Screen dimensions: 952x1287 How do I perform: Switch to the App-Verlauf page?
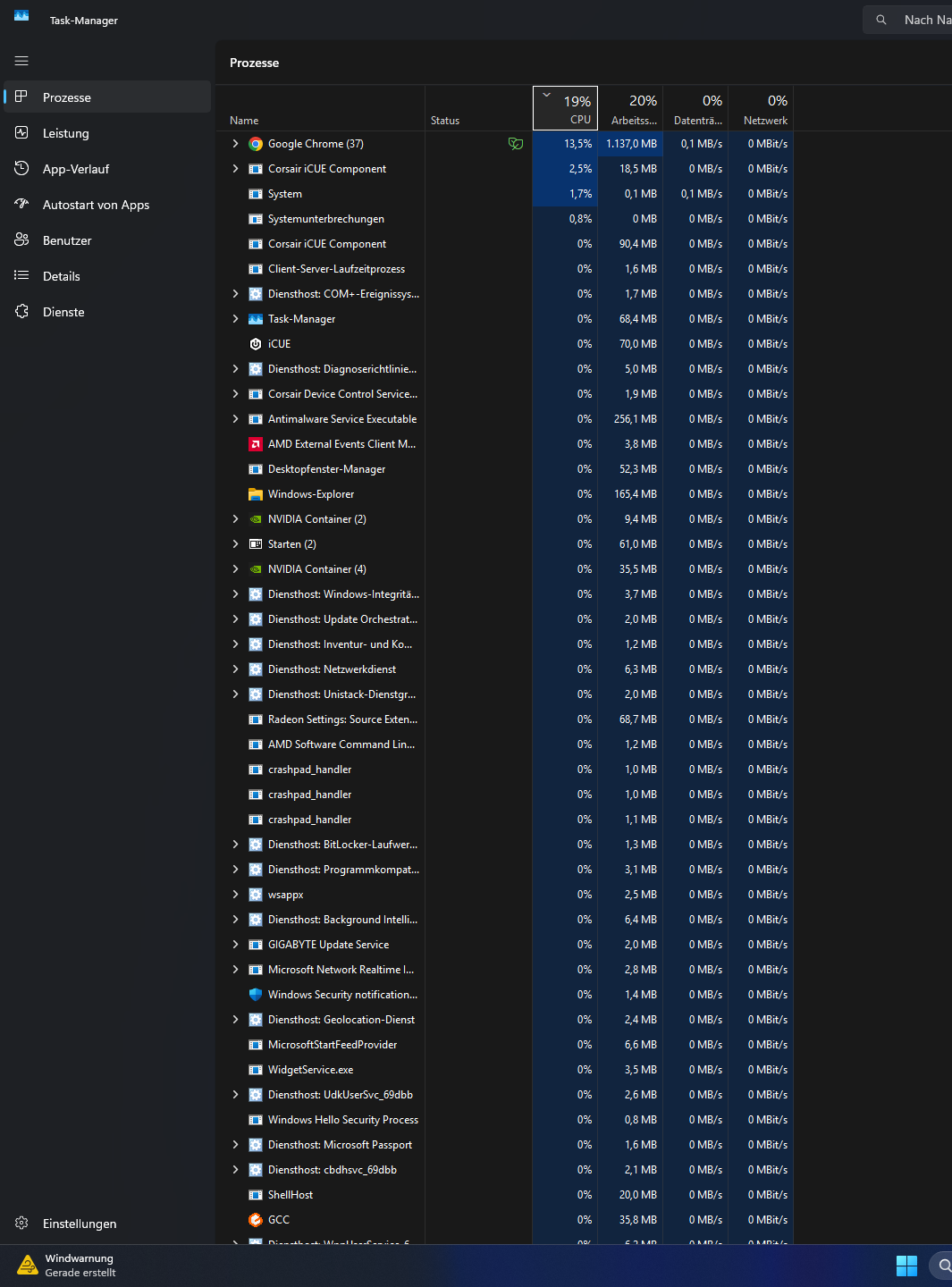click(x=107, y=168)
